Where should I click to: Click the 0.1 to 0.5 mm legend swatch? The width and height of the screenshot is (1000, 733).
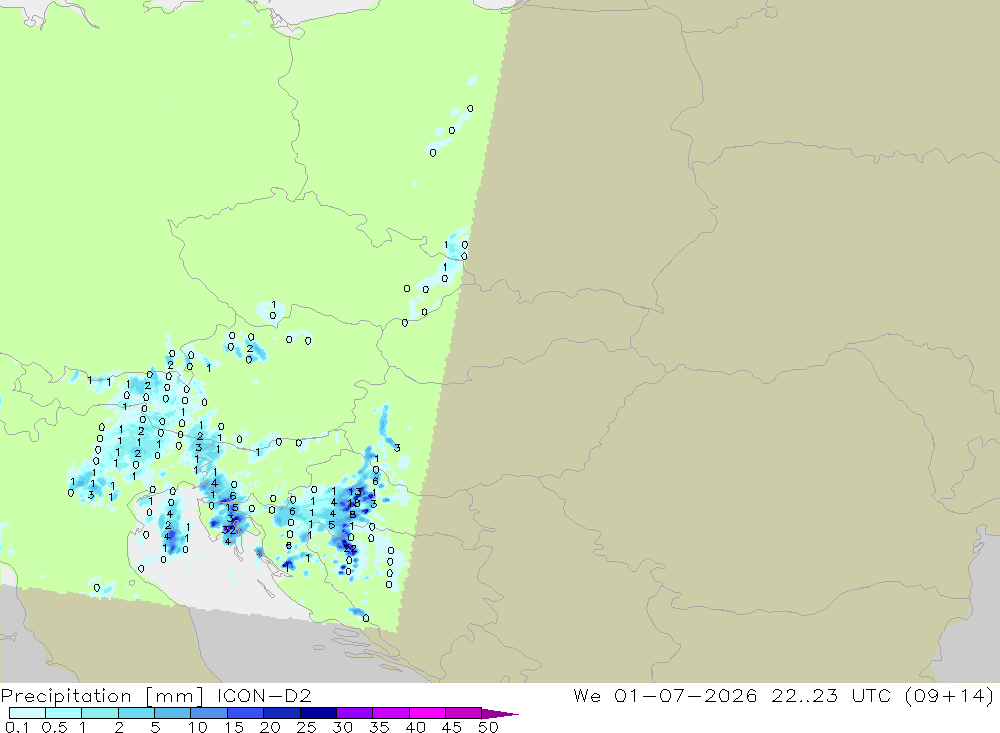coord(27,713)
